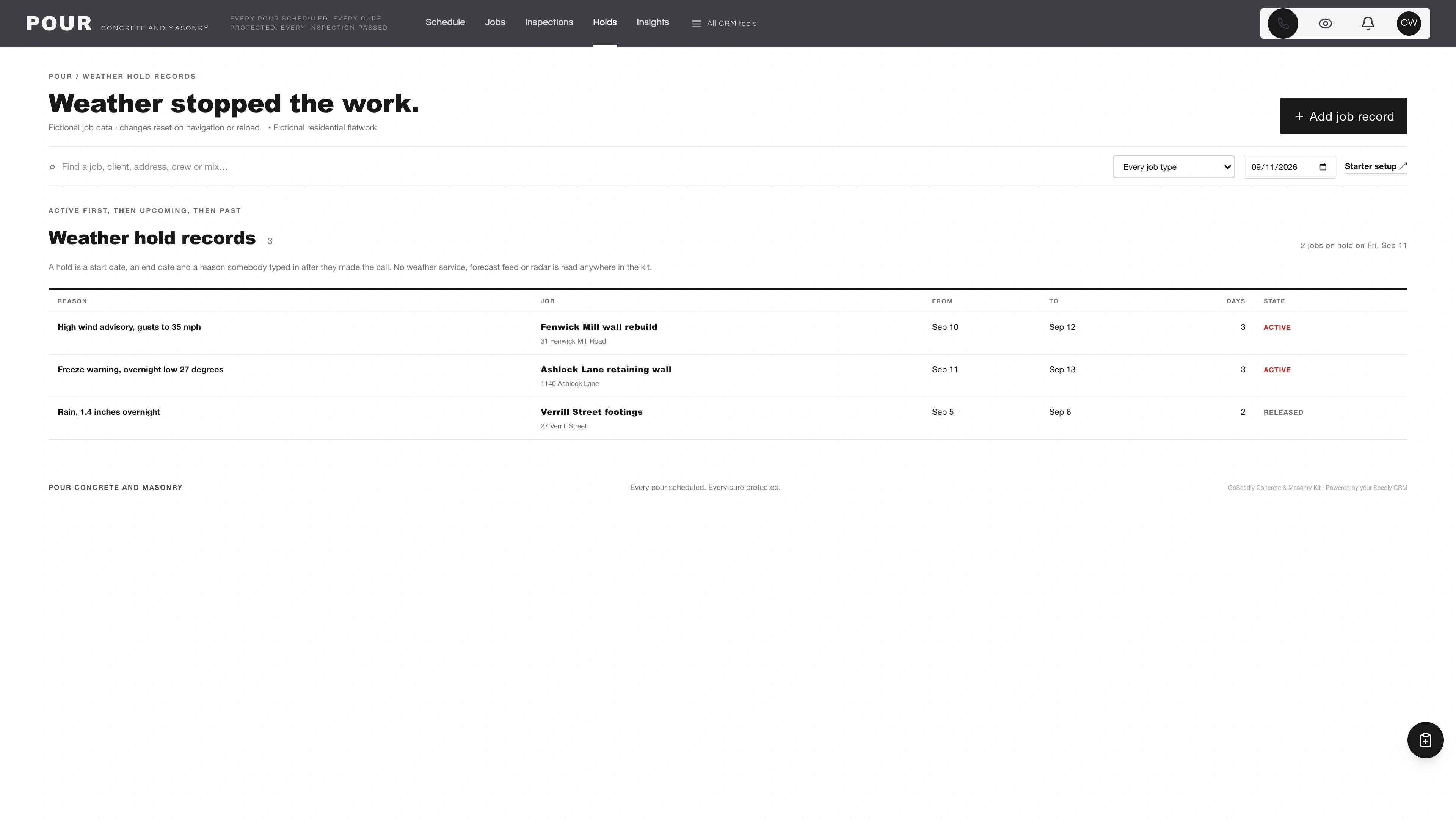Select the Rain, 1.4 inches overnight reason
Screen dimensions: 1456x819
[108, 411]
